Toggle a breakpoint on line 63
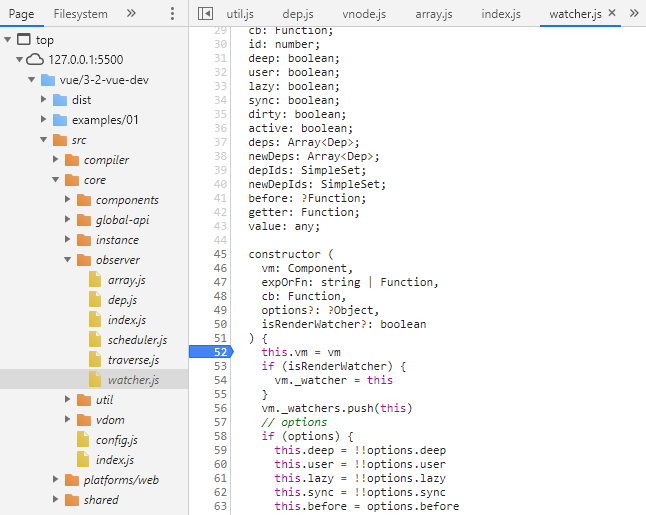The image size is (646, 515). tap(220, 506)
